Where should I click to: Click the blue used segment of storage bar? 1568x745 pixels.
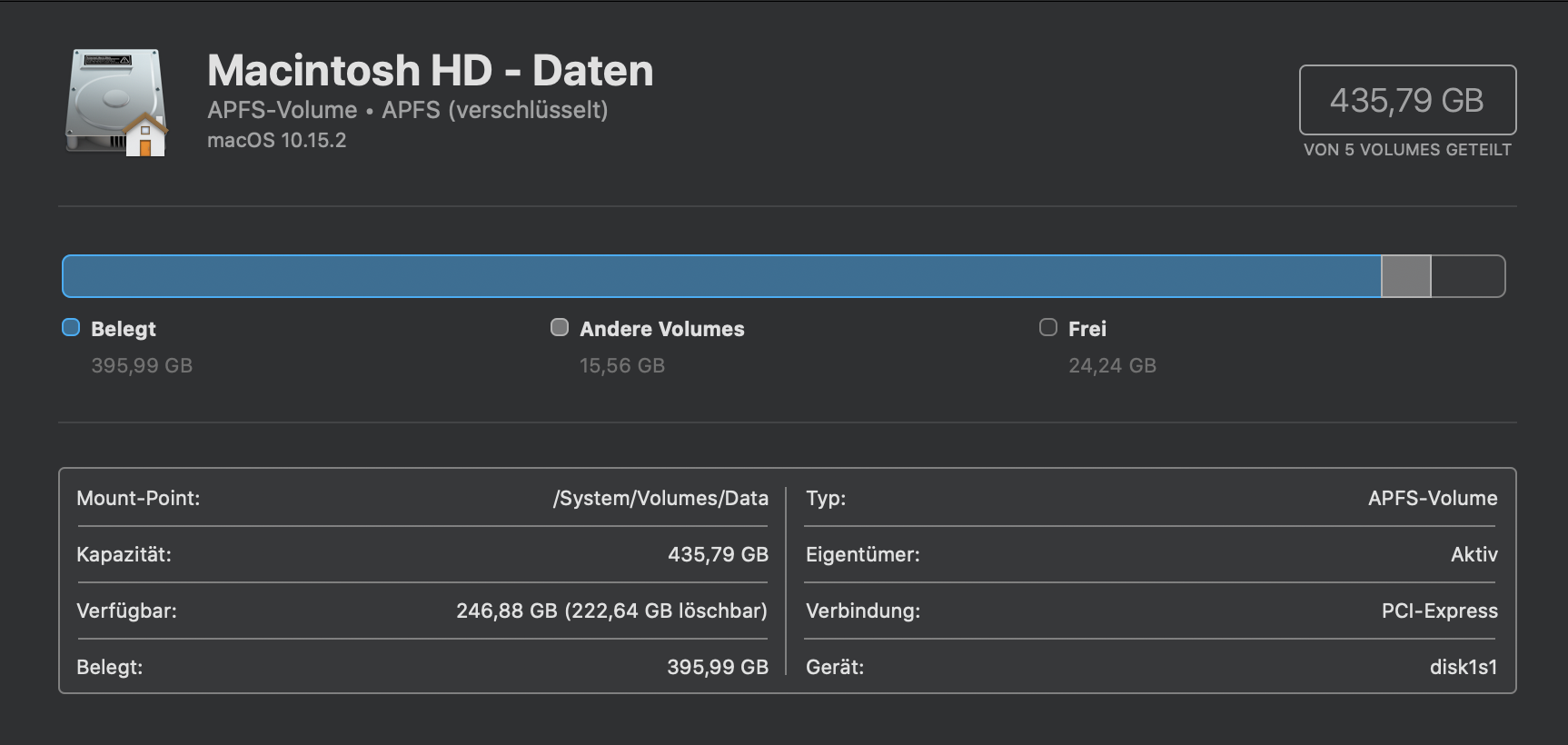[721, 276]
